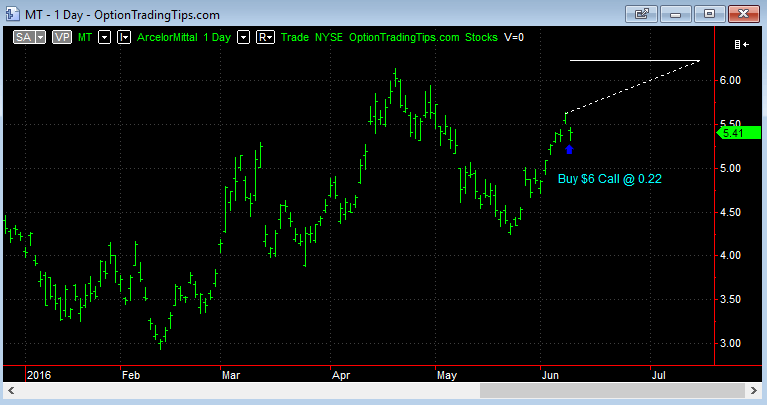Open the dropdown arrow next to SA
The width and height of the screenshot is (767, 405).
click(x=40, y=37)
